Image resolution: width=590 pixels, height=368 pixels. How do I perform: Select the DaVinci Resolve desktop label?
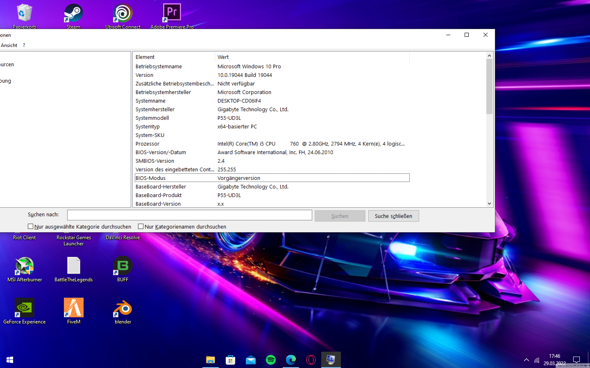pyautogui.click(x=123, y=237)
